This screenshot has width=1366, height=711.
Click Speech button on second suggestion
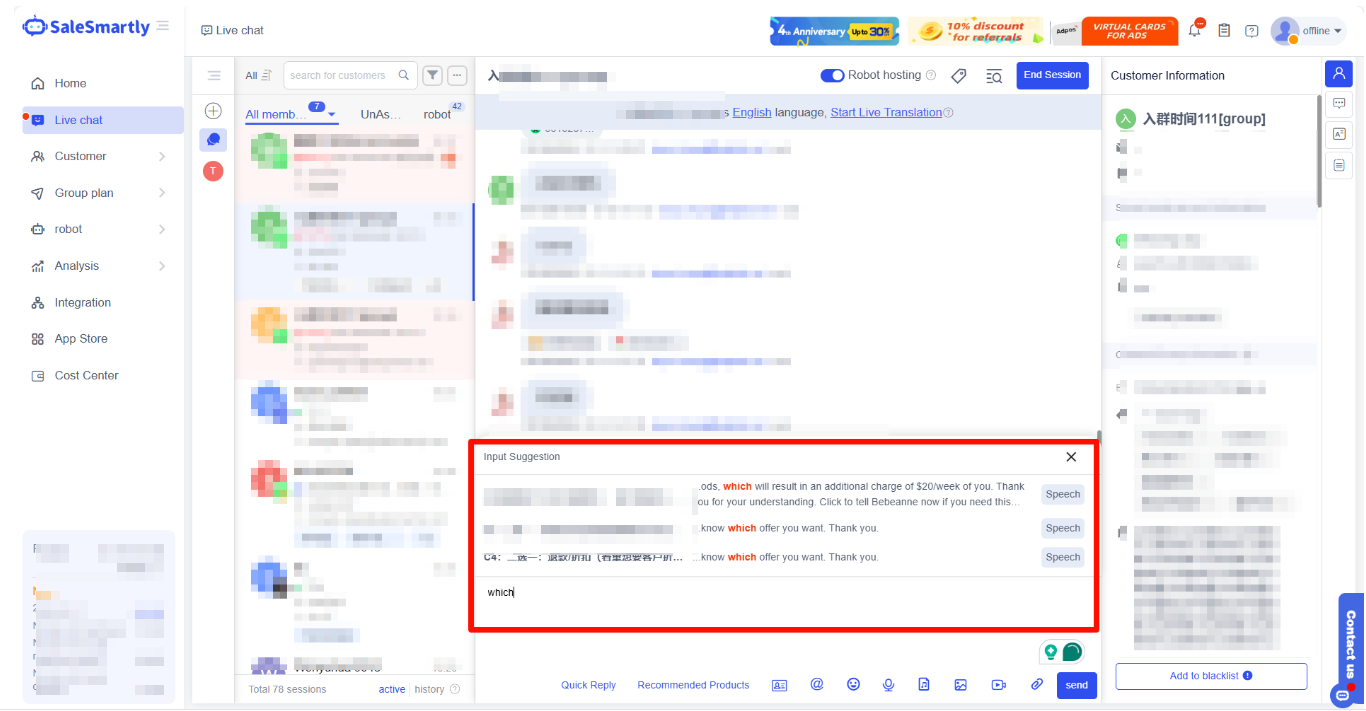[x=1062, y=528]
